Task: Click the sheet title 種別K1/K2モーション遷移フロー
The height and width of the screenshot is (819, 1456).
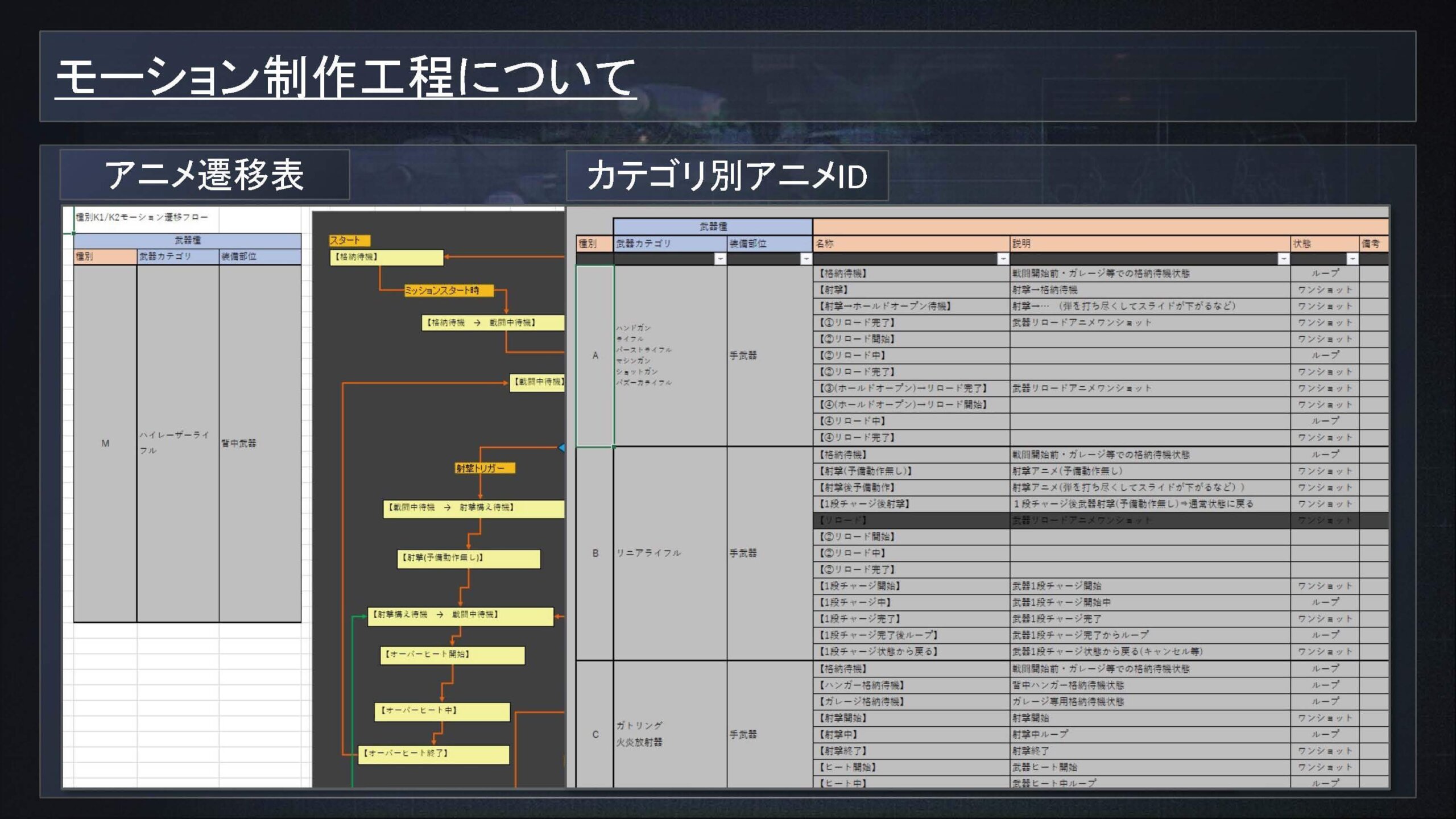Action: point(142,217)
